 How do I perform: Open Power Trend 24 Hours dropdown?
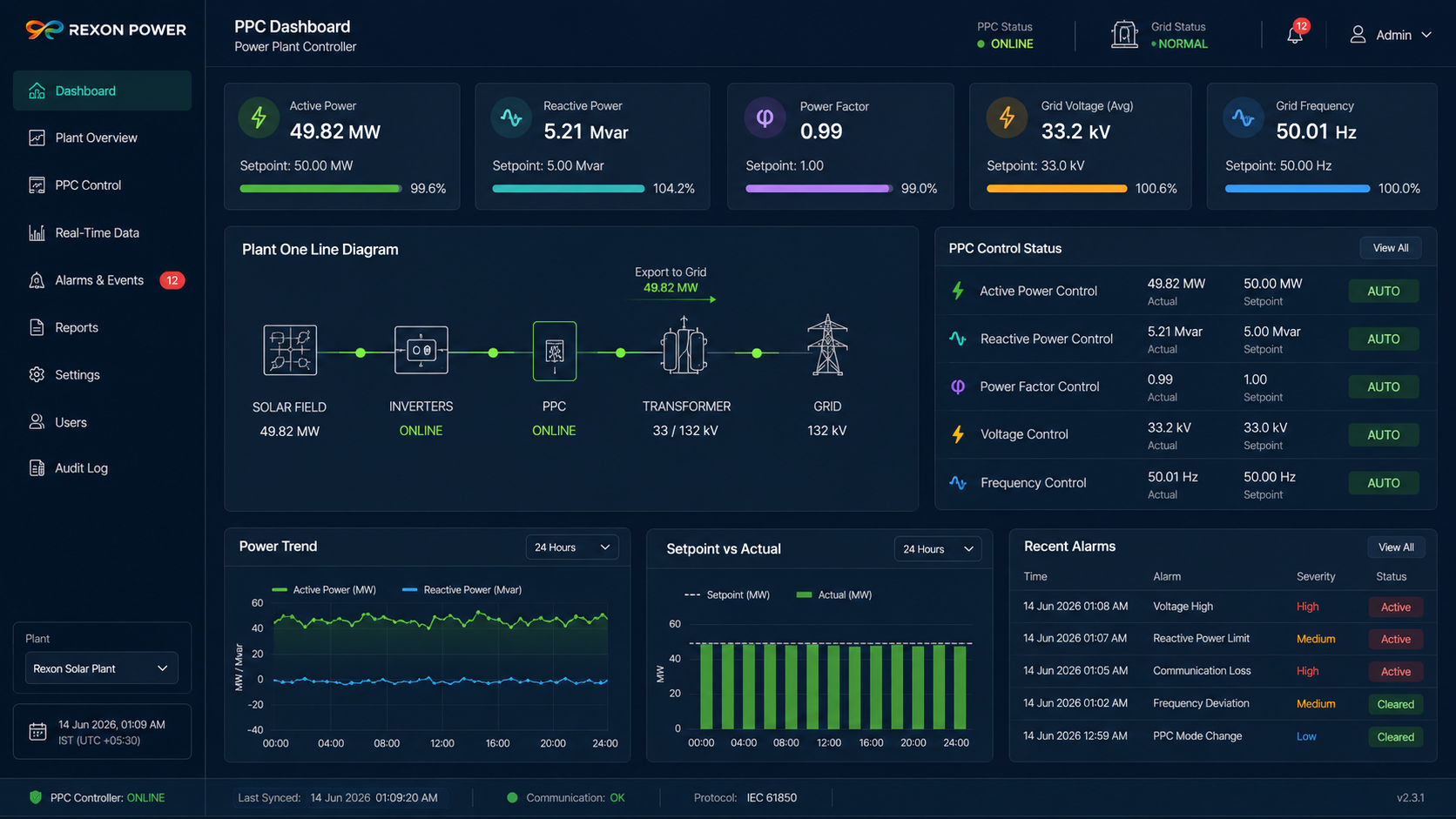click(x=572, y=547)
